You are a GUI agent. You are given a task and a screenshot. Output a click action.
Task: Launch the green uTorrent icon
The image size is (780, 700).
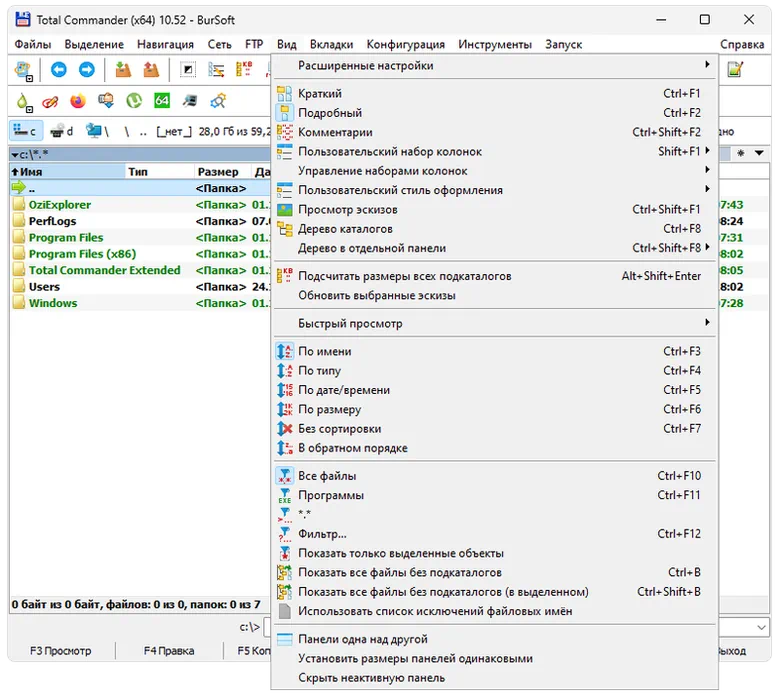[x=134, y=101]
